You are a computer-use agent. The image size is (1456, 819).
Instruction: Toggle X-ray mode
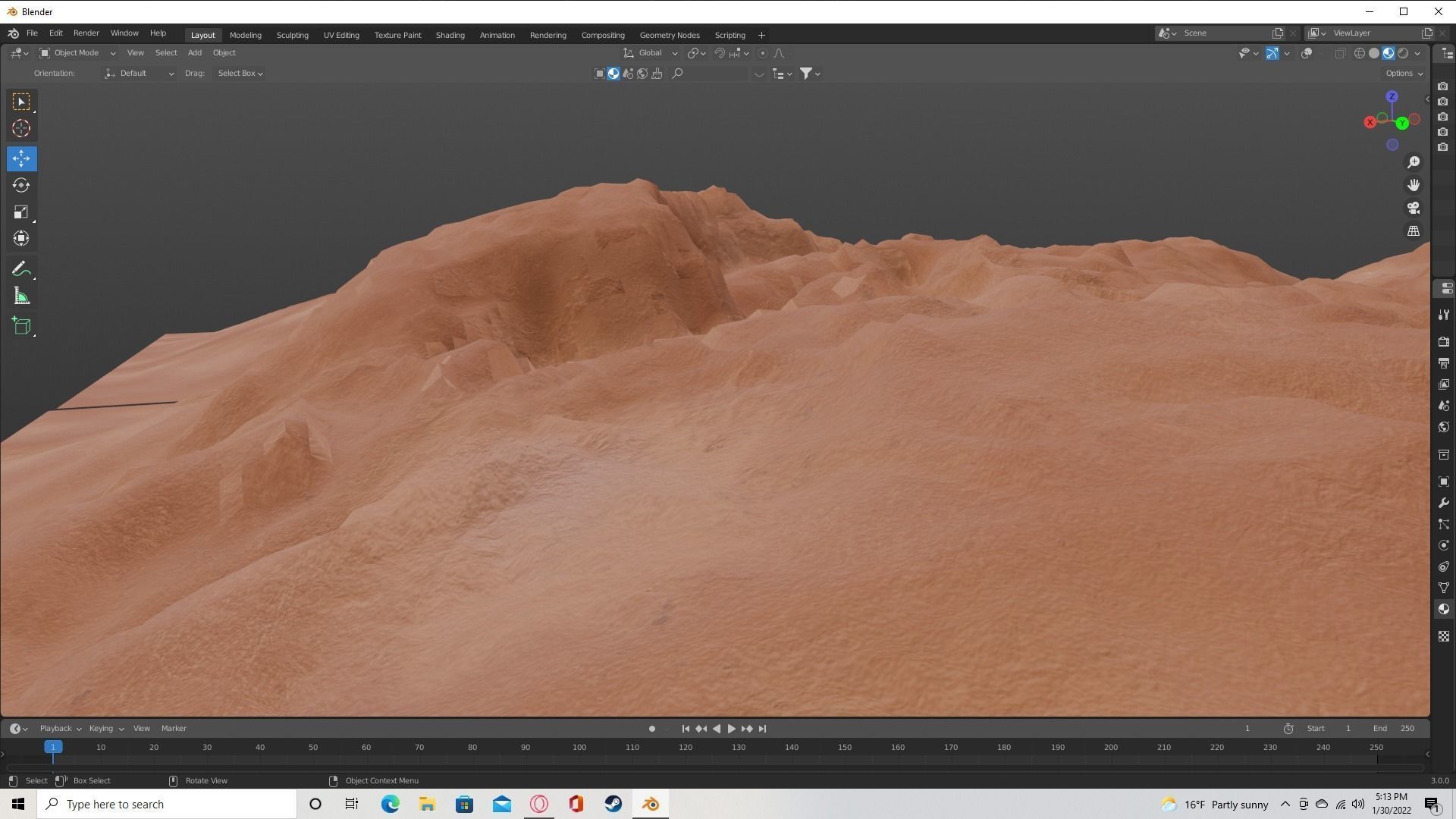click(1340, 53)
